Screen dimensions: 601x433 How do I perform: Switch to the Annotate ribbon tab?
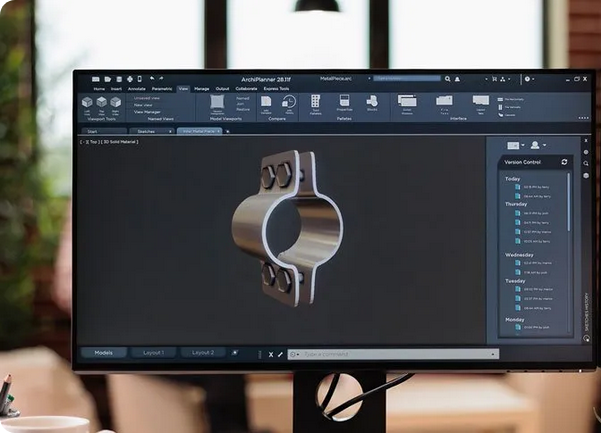[136, 89]
